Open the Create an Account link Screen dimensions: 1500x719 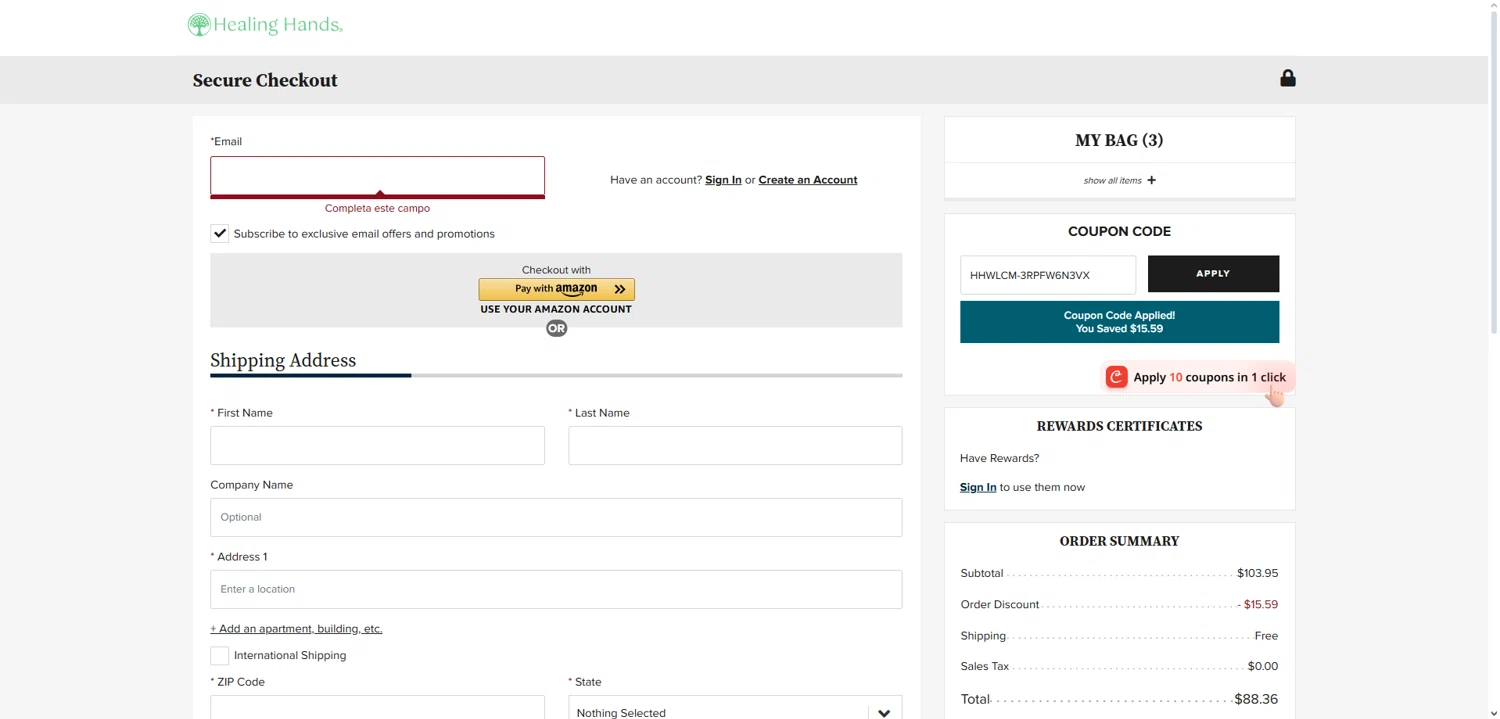[x=808, y=180]
